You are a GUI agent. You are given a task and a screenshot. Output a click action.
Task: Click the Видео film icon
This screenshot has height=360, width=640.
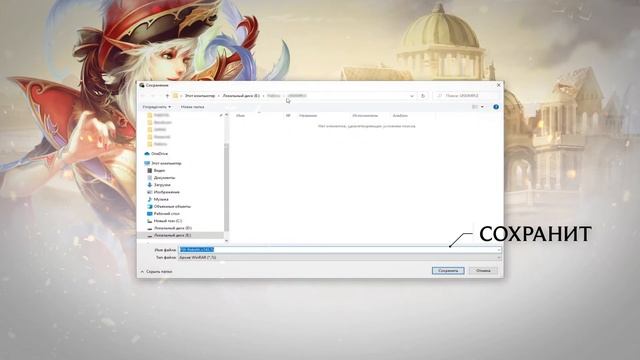[150, 170]
